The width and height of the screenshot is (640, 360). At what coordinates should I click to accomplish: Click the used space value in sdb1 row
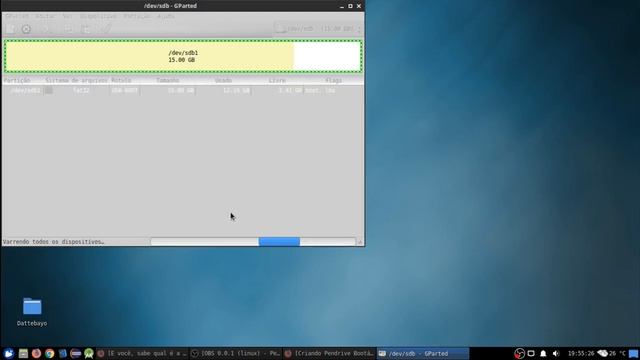[x=236, y=90]
